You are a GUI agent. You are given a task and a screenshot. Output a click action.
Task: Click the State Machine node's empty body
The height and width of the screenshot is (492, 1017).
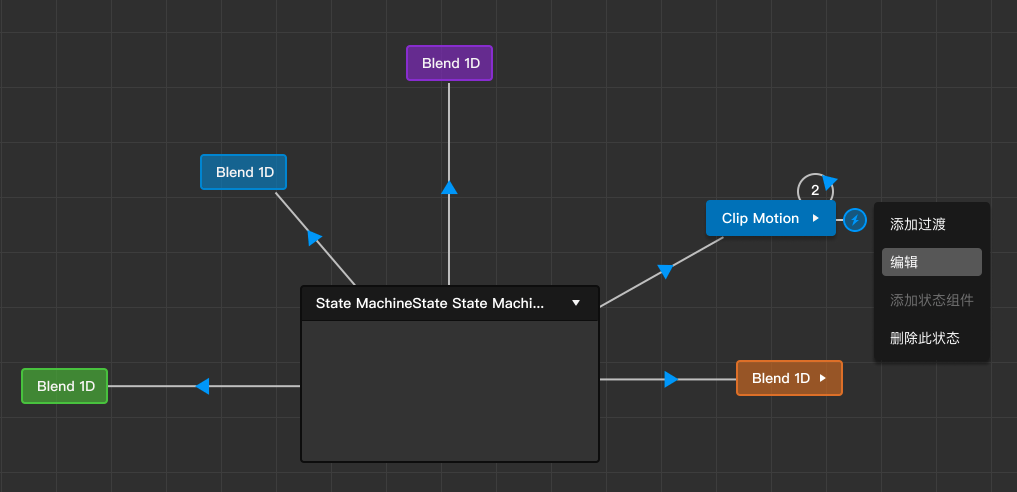[x=449, y=390]
